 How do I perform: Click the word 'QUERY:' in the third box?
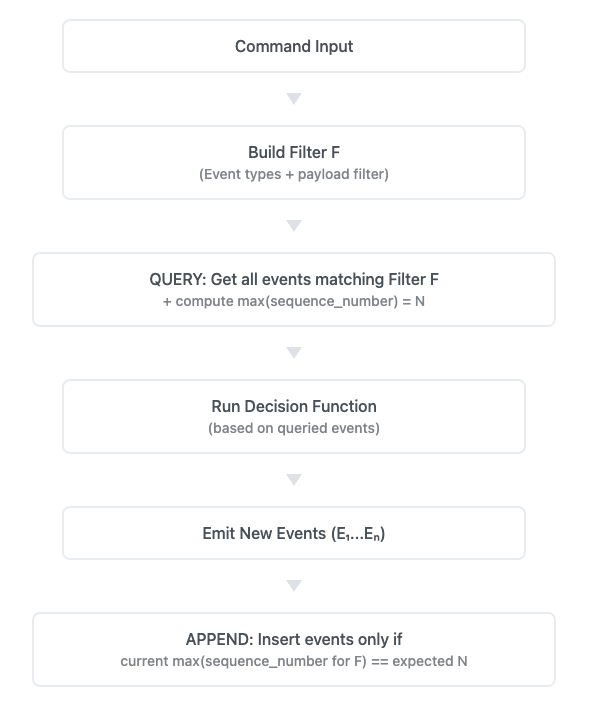coord(178,279)
